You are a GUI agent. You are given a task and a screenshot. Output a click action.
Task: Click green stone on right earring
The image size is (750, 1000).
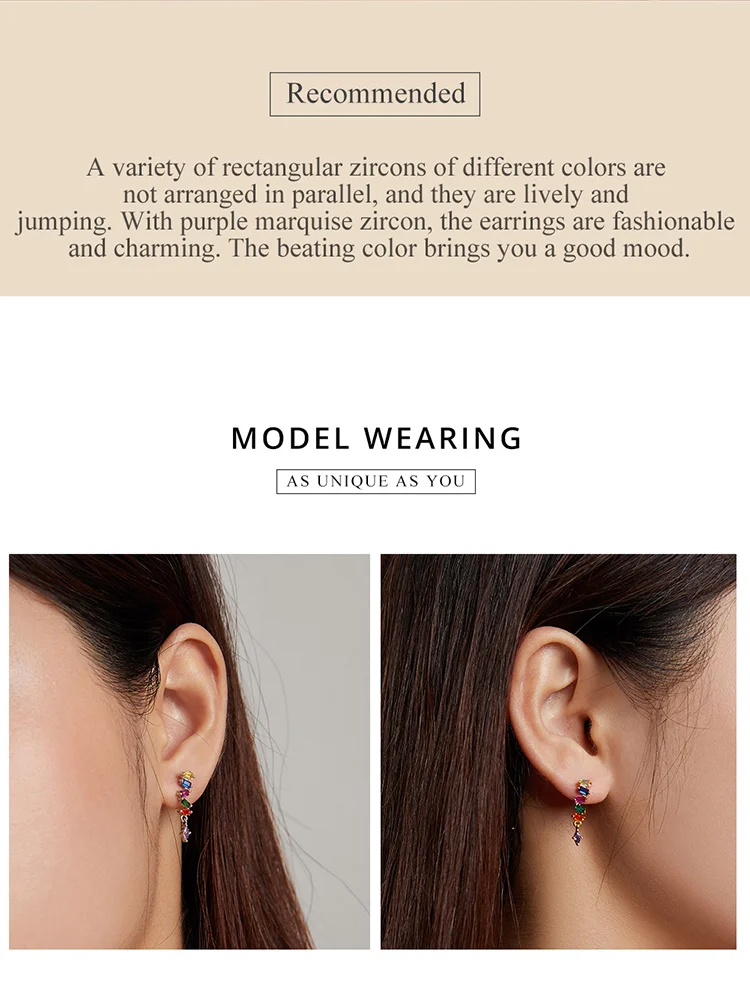[x=578, y=809]
